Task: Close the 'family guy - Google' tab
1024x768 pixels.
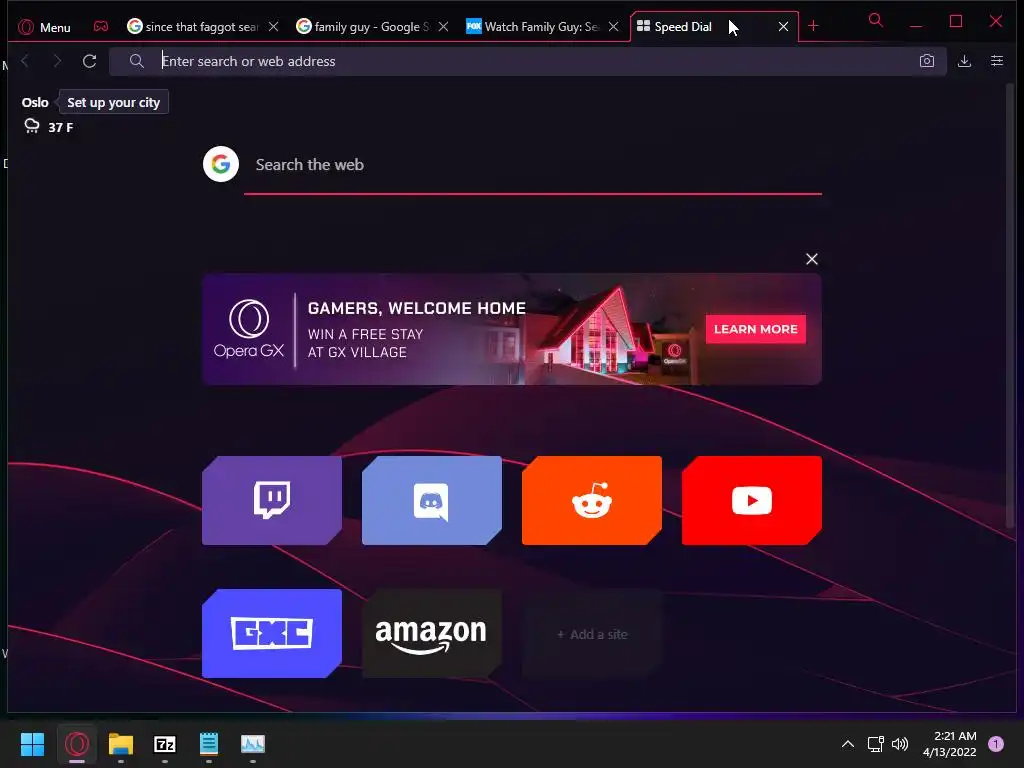Action: point(443,27)
